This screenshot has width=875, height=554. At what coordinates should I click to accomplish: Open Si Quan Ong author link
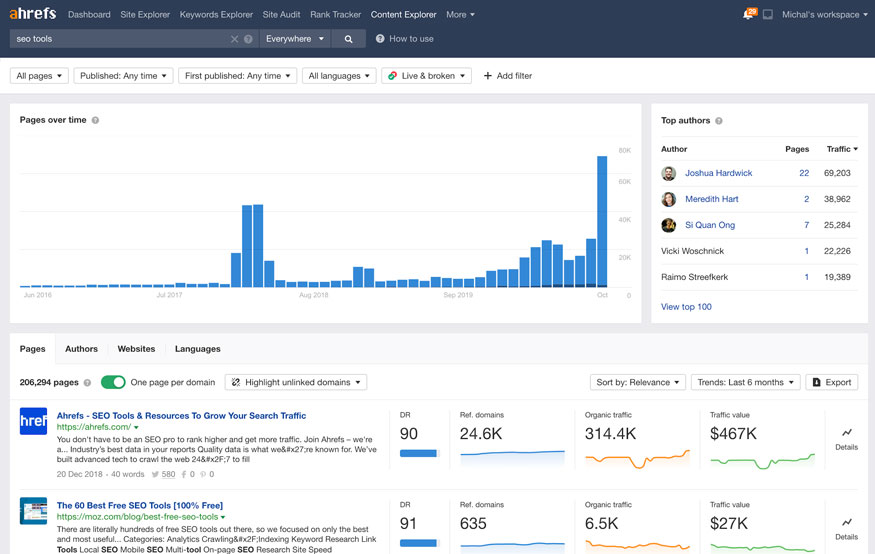(710, 225)
